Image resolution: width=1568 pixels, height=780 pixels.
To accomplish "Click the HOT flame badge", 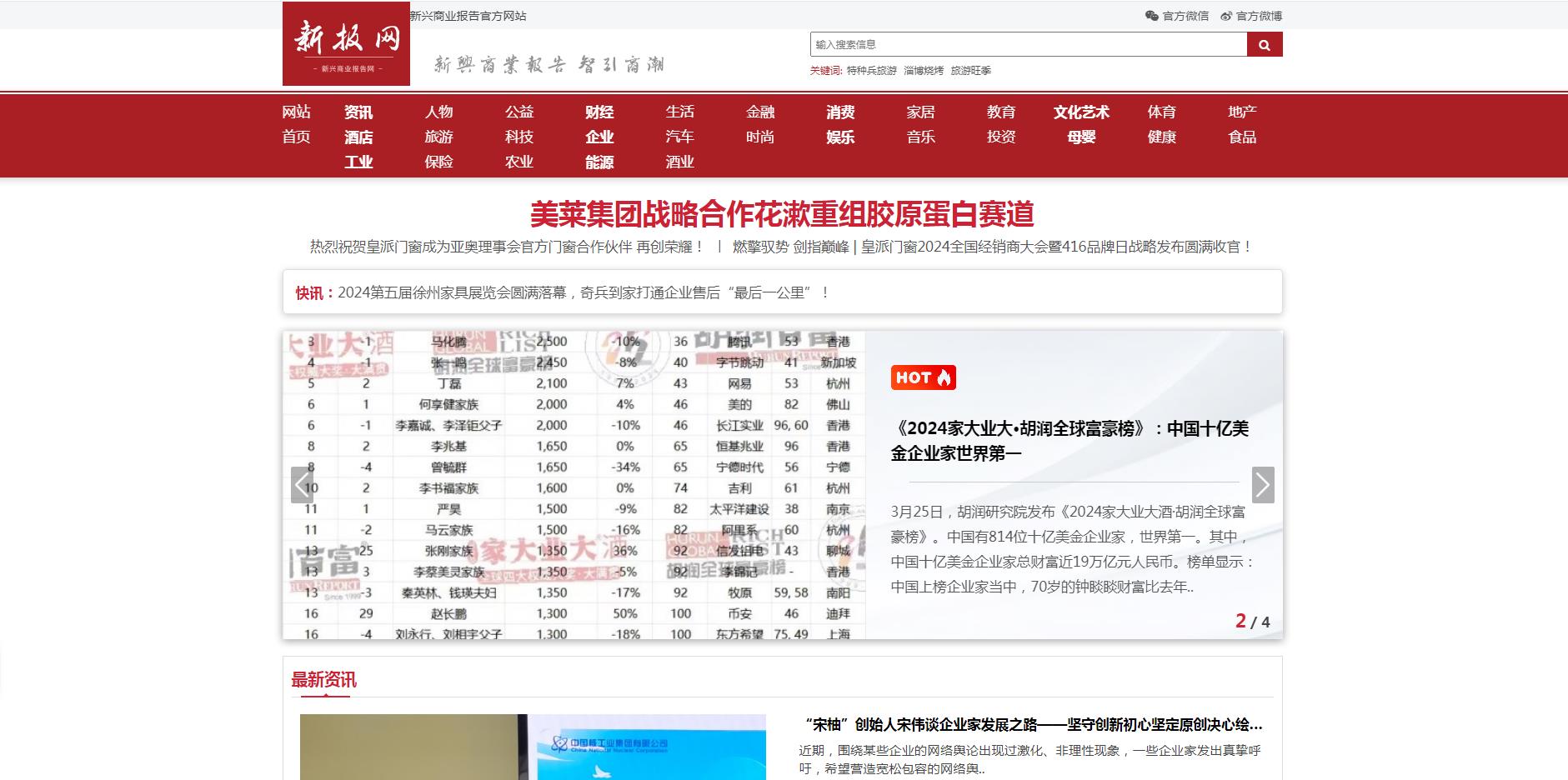I will [x=923, y=377].
